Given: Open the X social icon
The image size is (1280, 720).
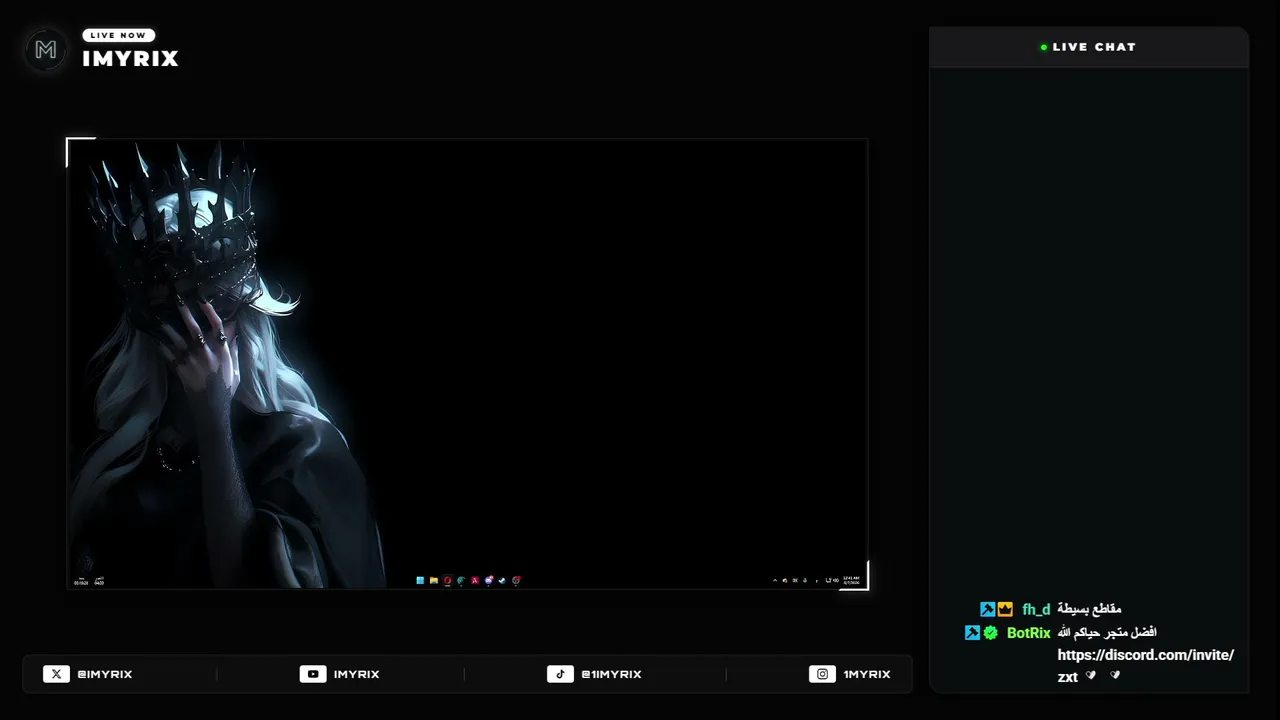Looking at the screenshot, I should click(56, 674).
